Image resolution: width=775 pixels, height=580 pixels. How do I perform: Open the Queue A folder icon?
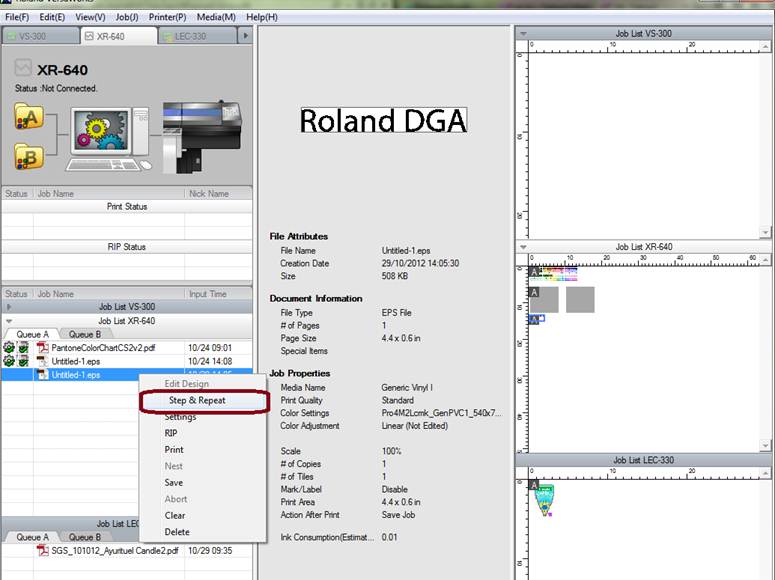[29, 117]
